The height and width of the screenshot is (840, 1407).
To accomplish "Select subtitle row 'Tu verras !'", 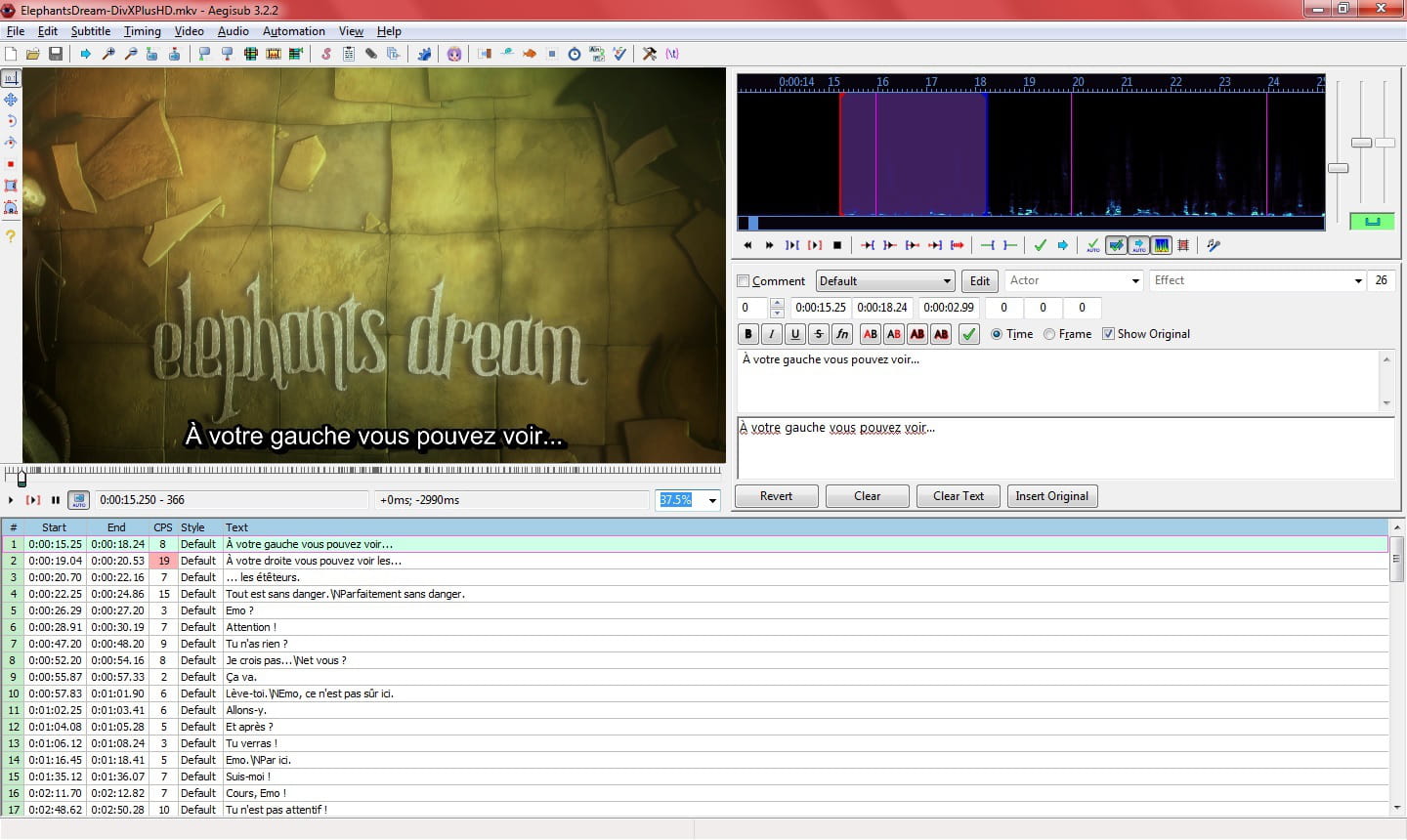I will 695,743.
